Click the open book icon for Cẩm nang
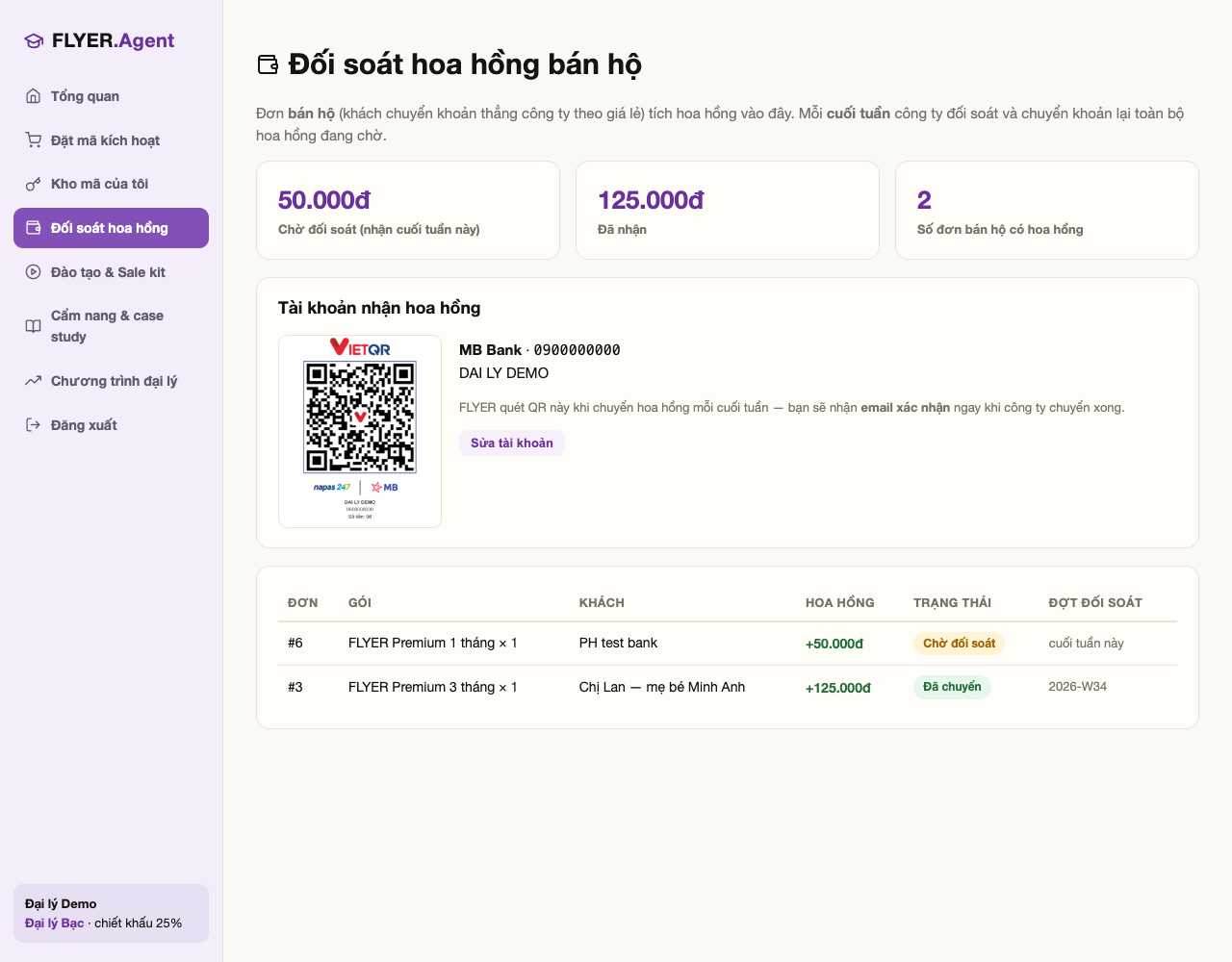 point(33,326)
